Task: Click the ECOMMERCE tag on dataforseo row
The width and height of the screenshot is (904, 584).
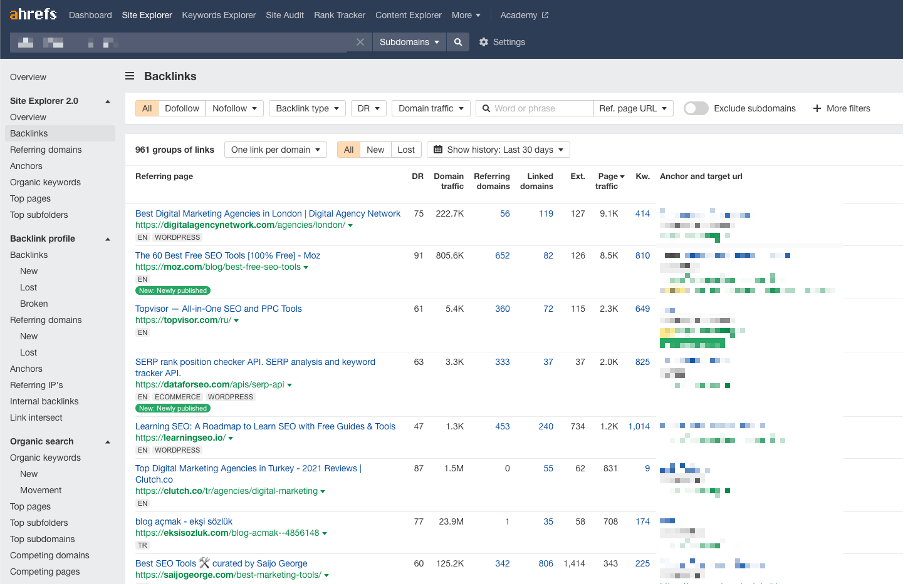Action: coord(178,397)
